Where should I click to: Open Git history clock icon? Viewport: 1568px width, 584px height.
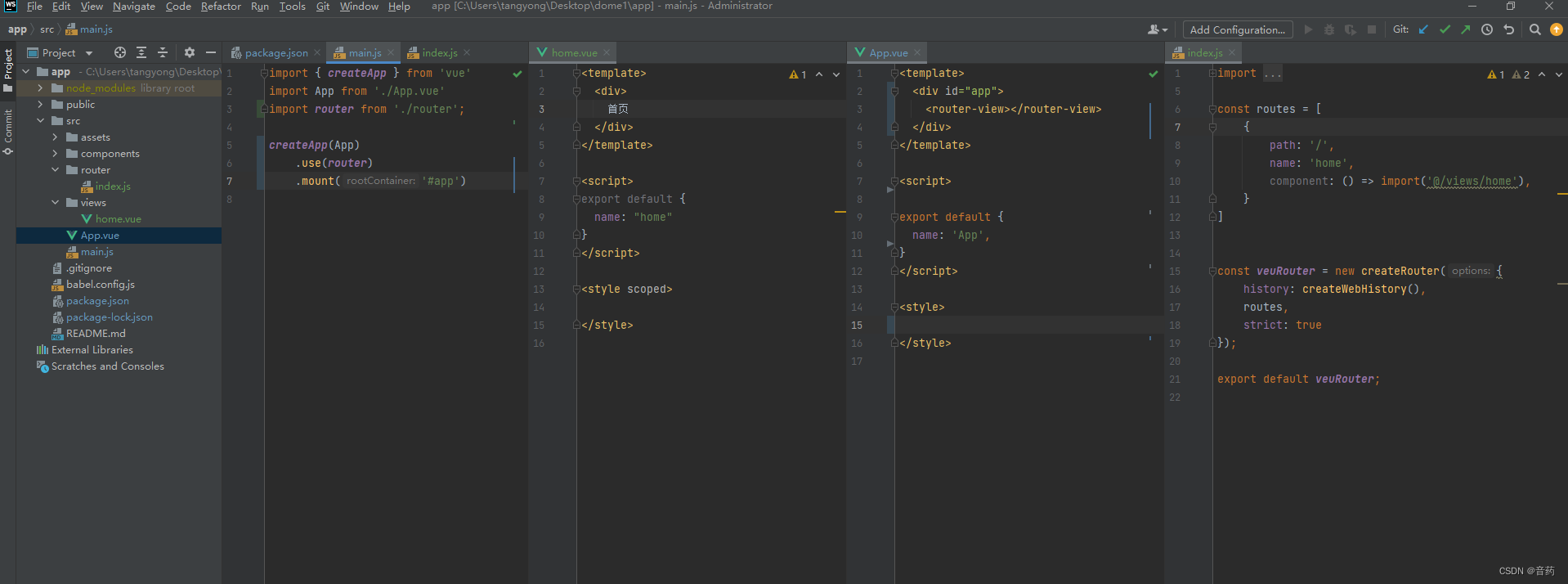pyautogui.click(x=1487, y=29)
